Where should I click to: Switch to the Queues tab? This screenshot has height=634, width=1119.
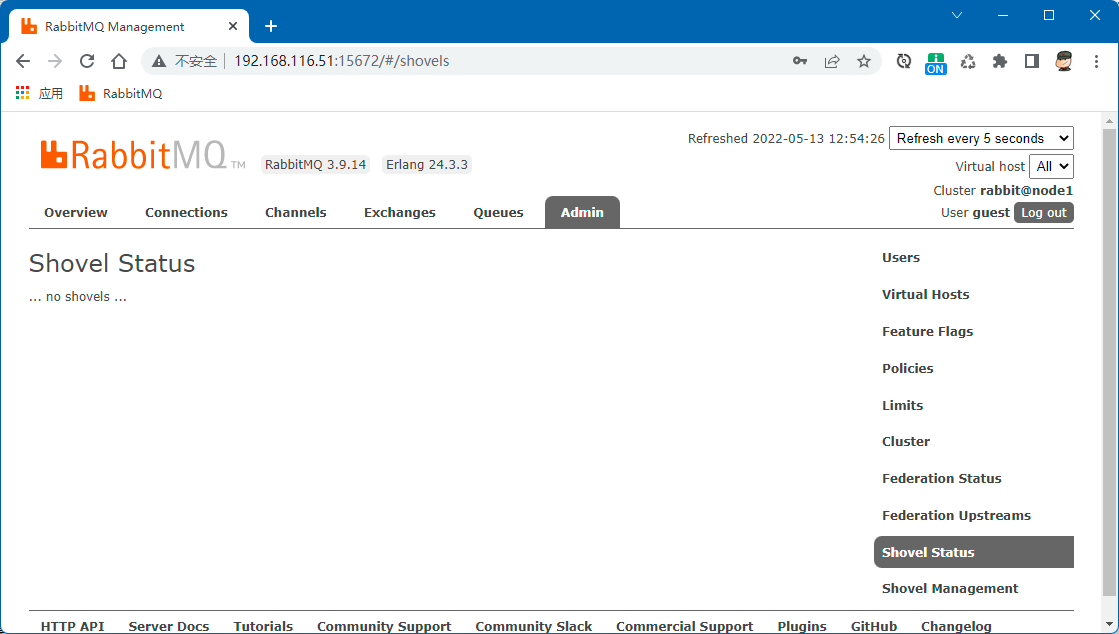[x=498, y=212]
